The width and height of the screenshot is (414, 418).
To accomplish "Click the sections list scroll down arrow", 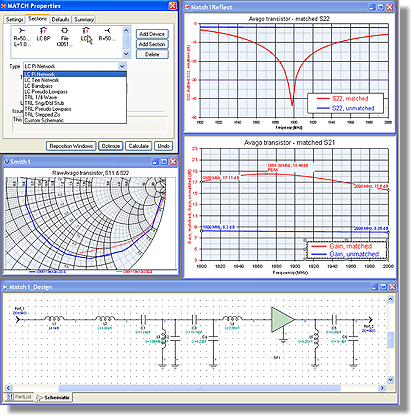I will click(126, 54).
